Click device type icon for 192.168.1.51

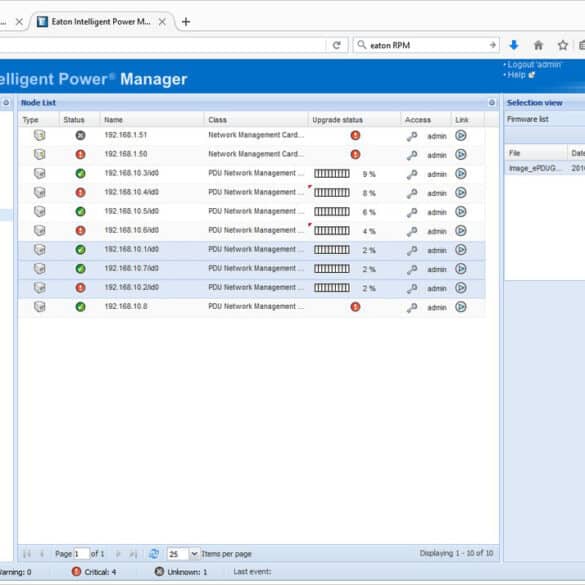click(x=40, y=135)
